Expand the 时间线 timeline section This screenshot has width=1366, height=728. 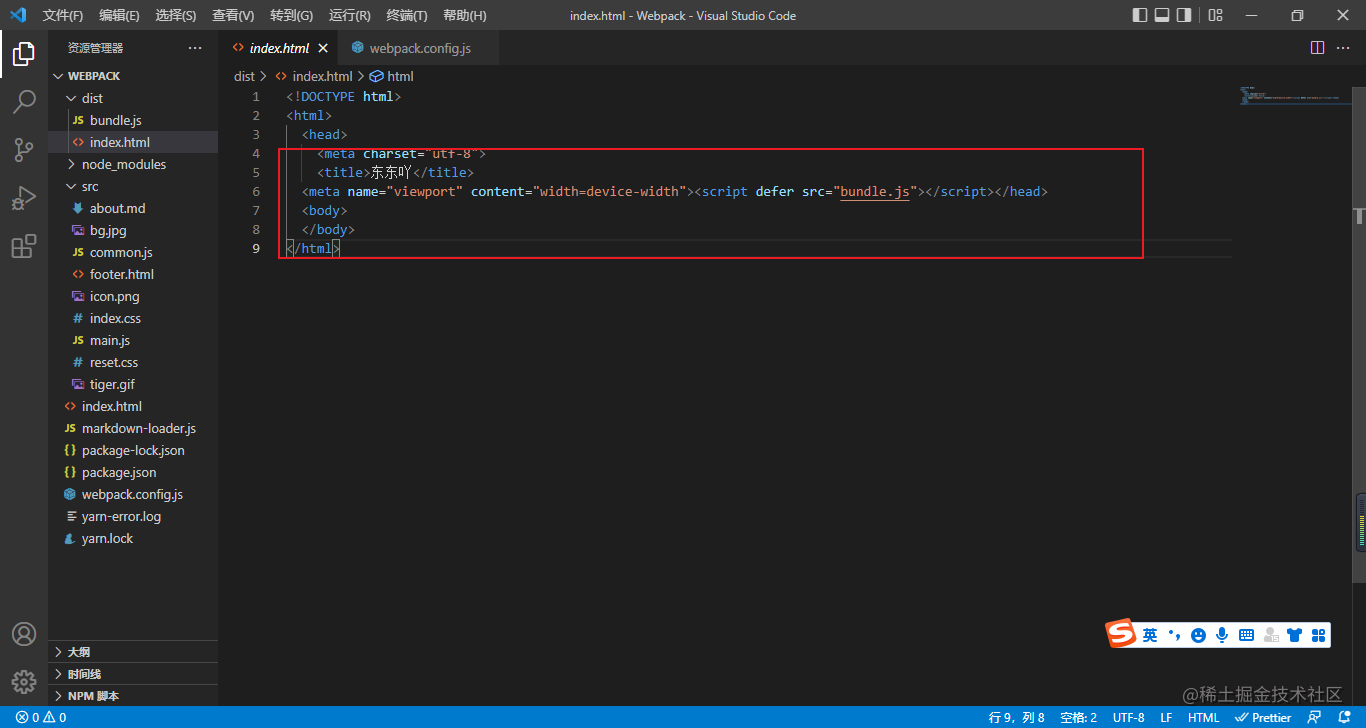pyautogui.click(x=133, y=674)
